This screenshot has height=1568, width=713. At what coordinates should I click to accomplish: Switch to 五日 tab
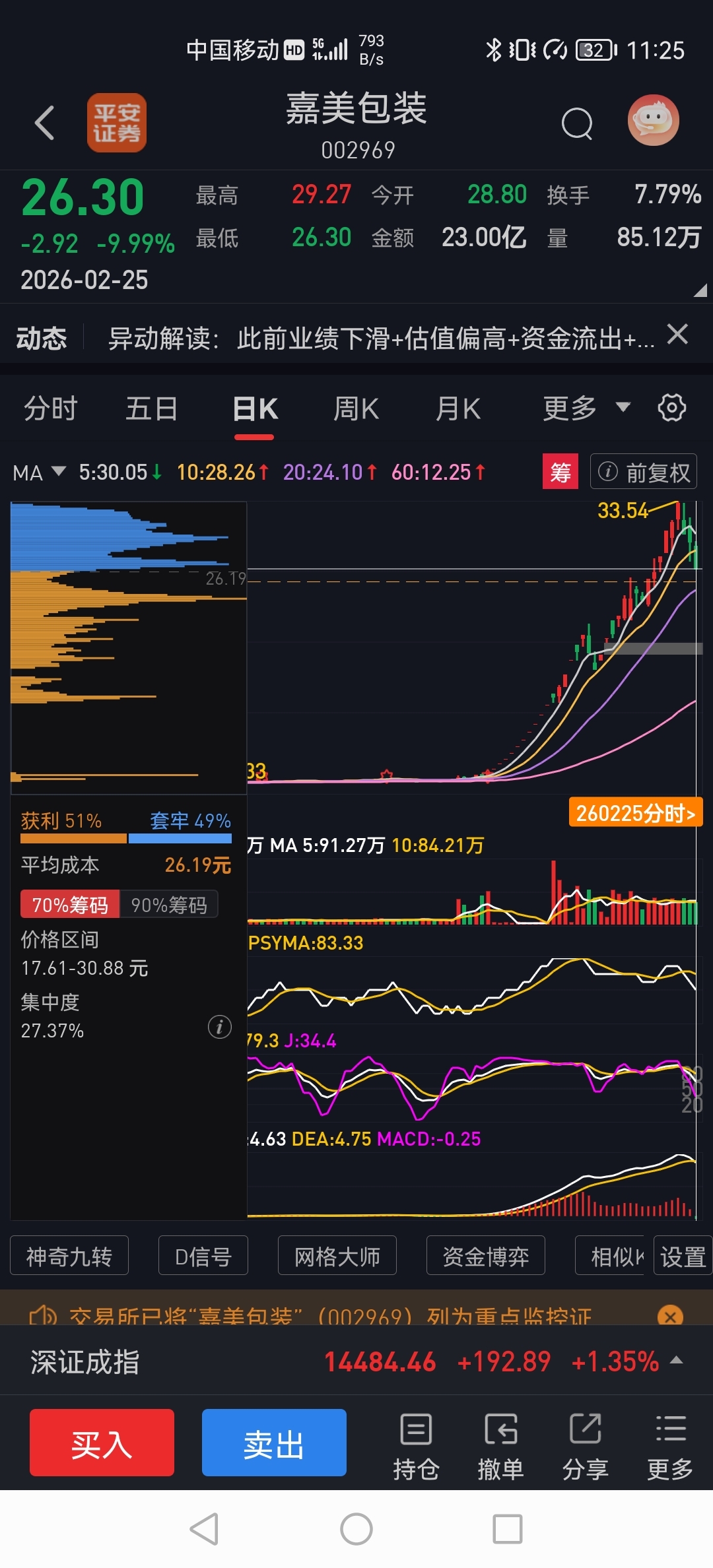(152, 408)
